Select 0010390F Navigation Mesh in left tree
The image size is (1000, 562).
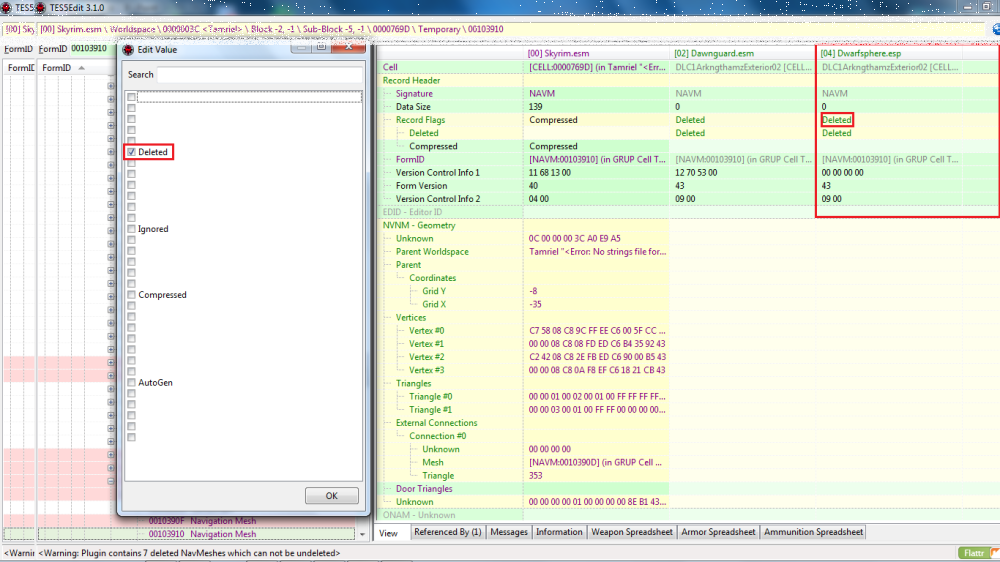[202, 521]
